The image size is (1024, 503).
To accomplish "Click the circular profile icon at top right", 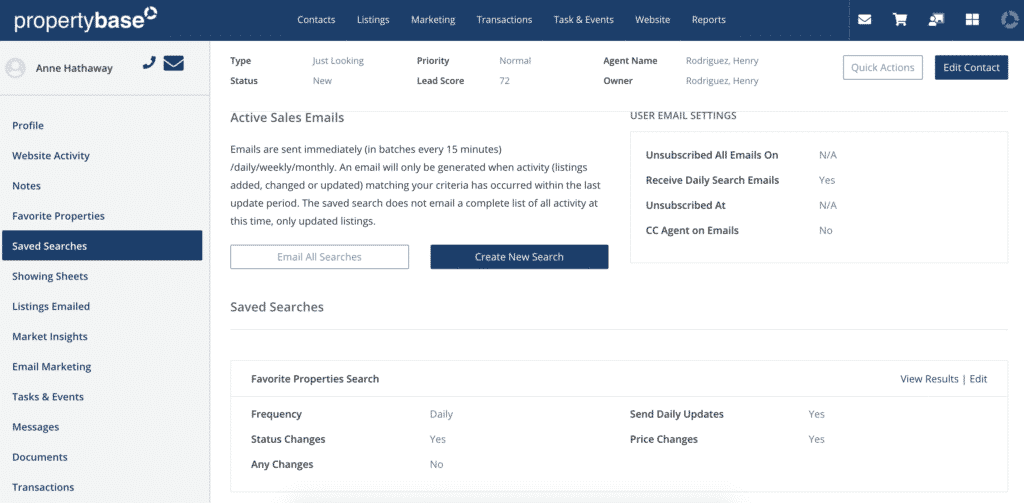I will pos(1009,20).
